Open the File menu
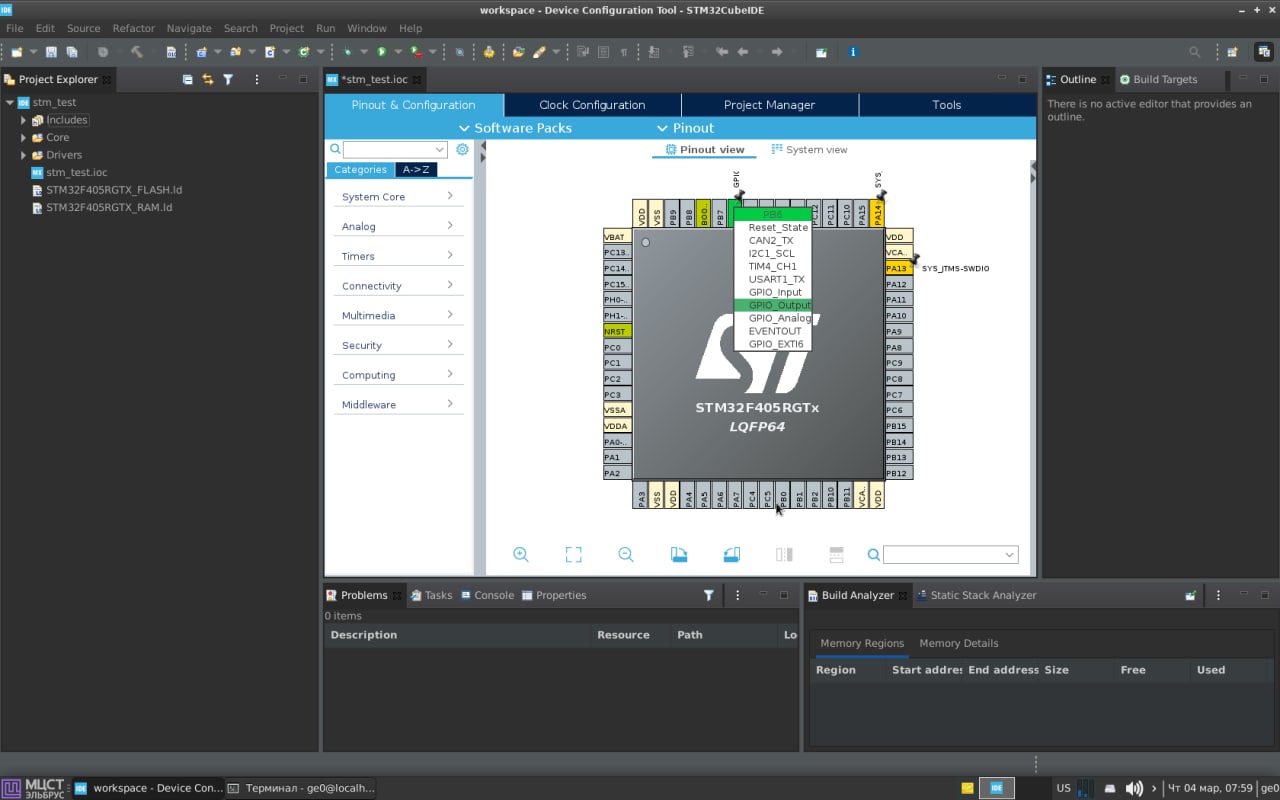Image resolution: width=1280 pixels, height=800 pixels. click(14, 28)
